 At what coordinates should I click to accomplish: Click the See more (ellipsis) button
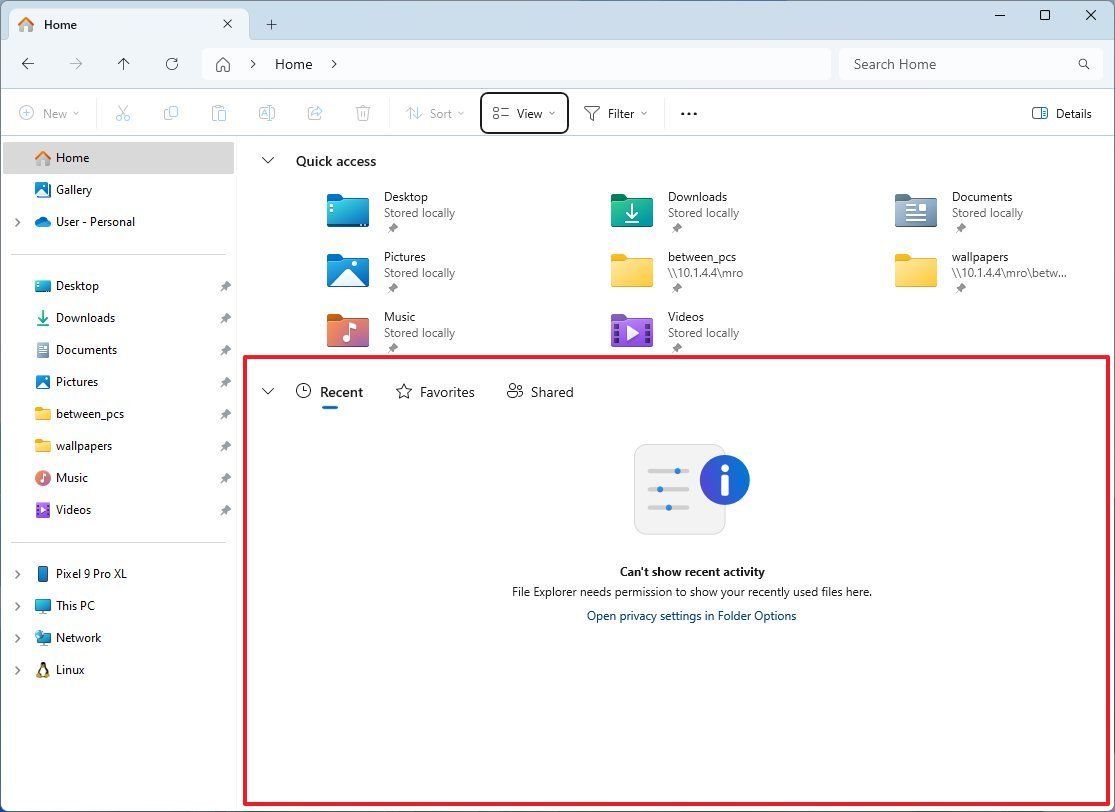(688, 113)
